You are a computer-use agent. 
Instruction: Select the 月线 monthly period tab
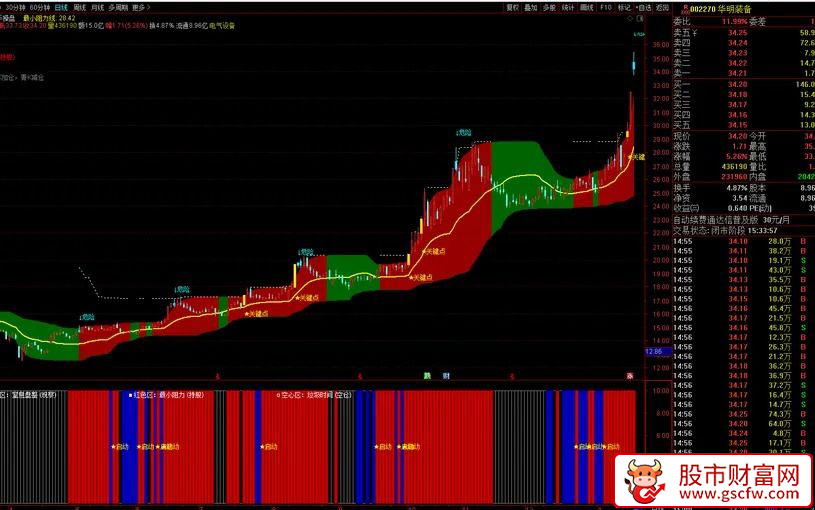[x=98, y=8]
